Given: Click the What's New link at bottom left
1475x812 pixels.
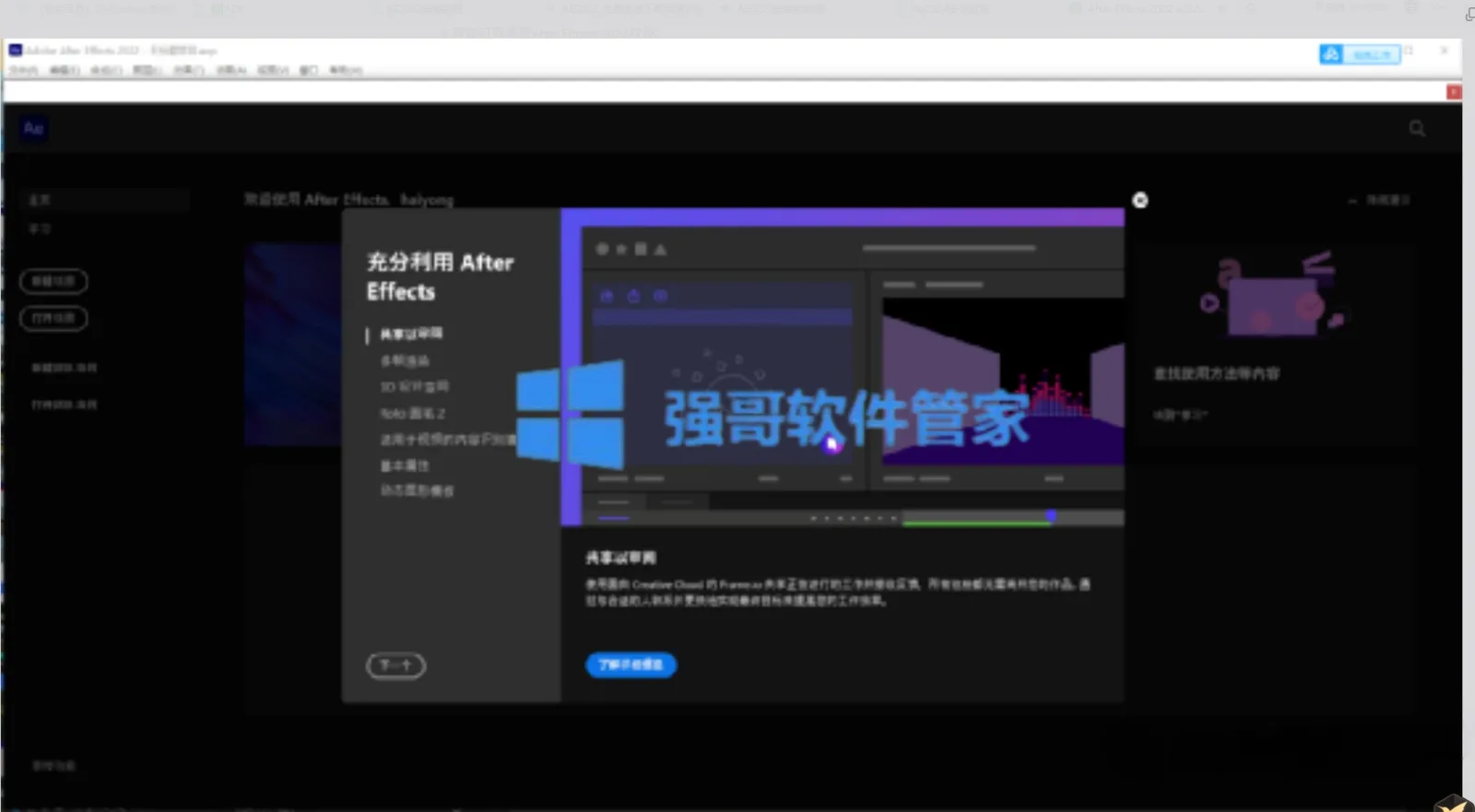Looking at the screenshot, I should pyautogui.click(x=54, y=766).
